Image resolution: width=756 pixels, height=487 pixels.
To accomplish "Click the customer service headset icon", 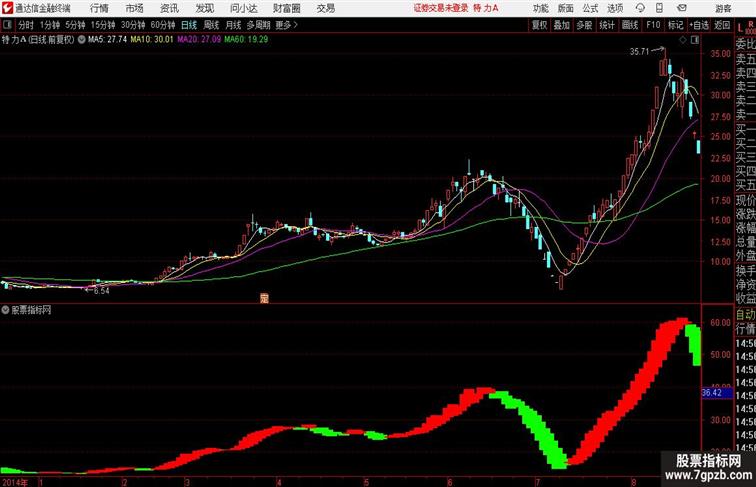I will (640, 8).
